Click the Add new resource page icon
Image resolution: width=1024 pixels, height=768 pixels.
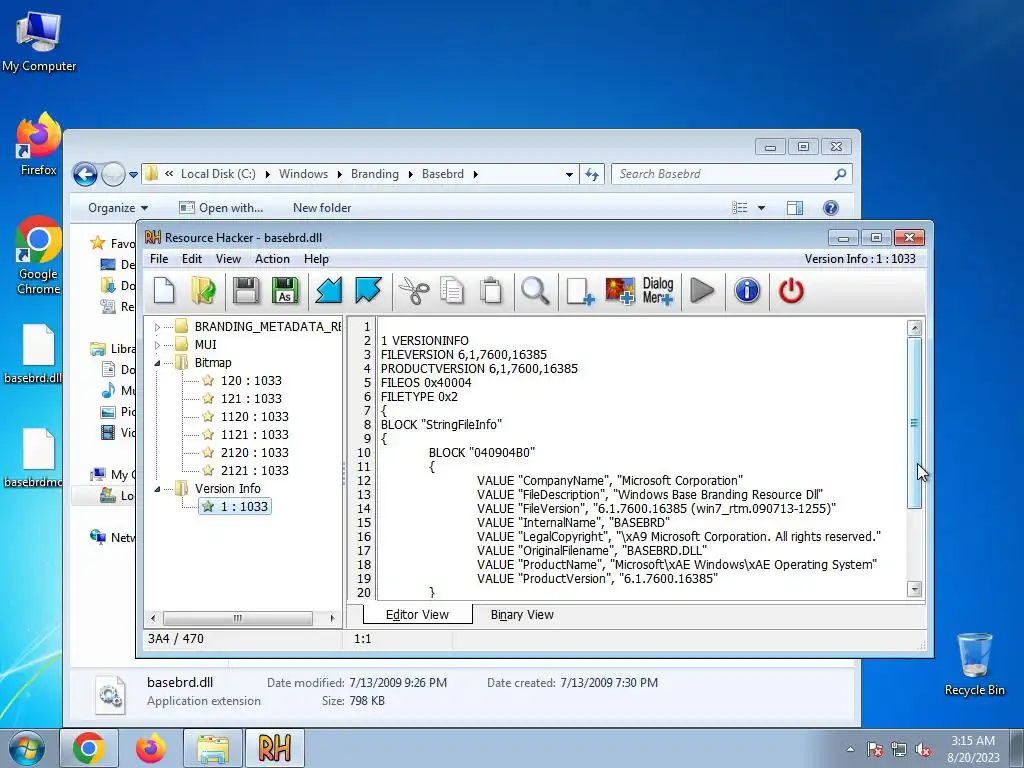coord(580,291)
